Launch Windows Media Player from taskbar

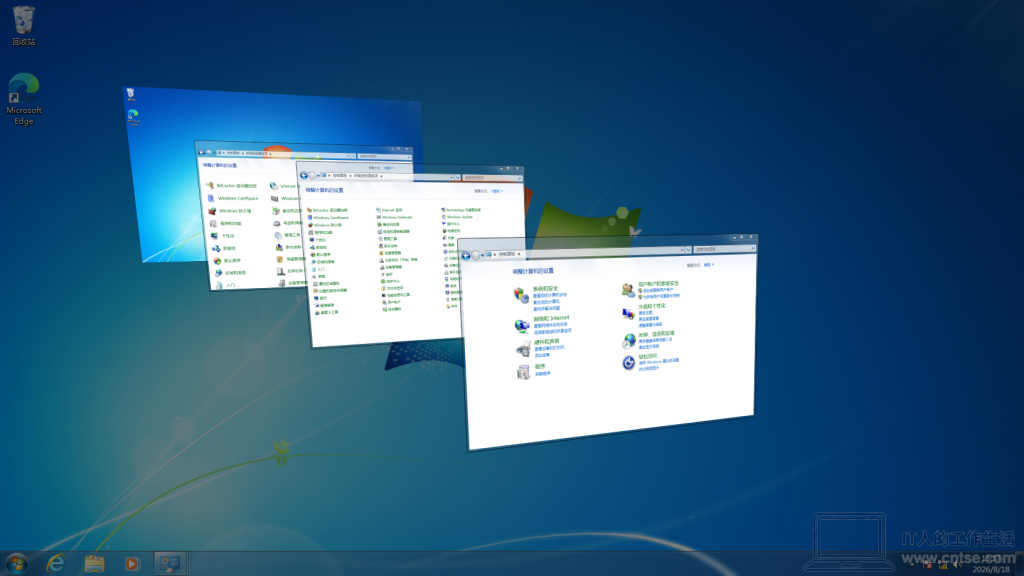tap(131, 564)
